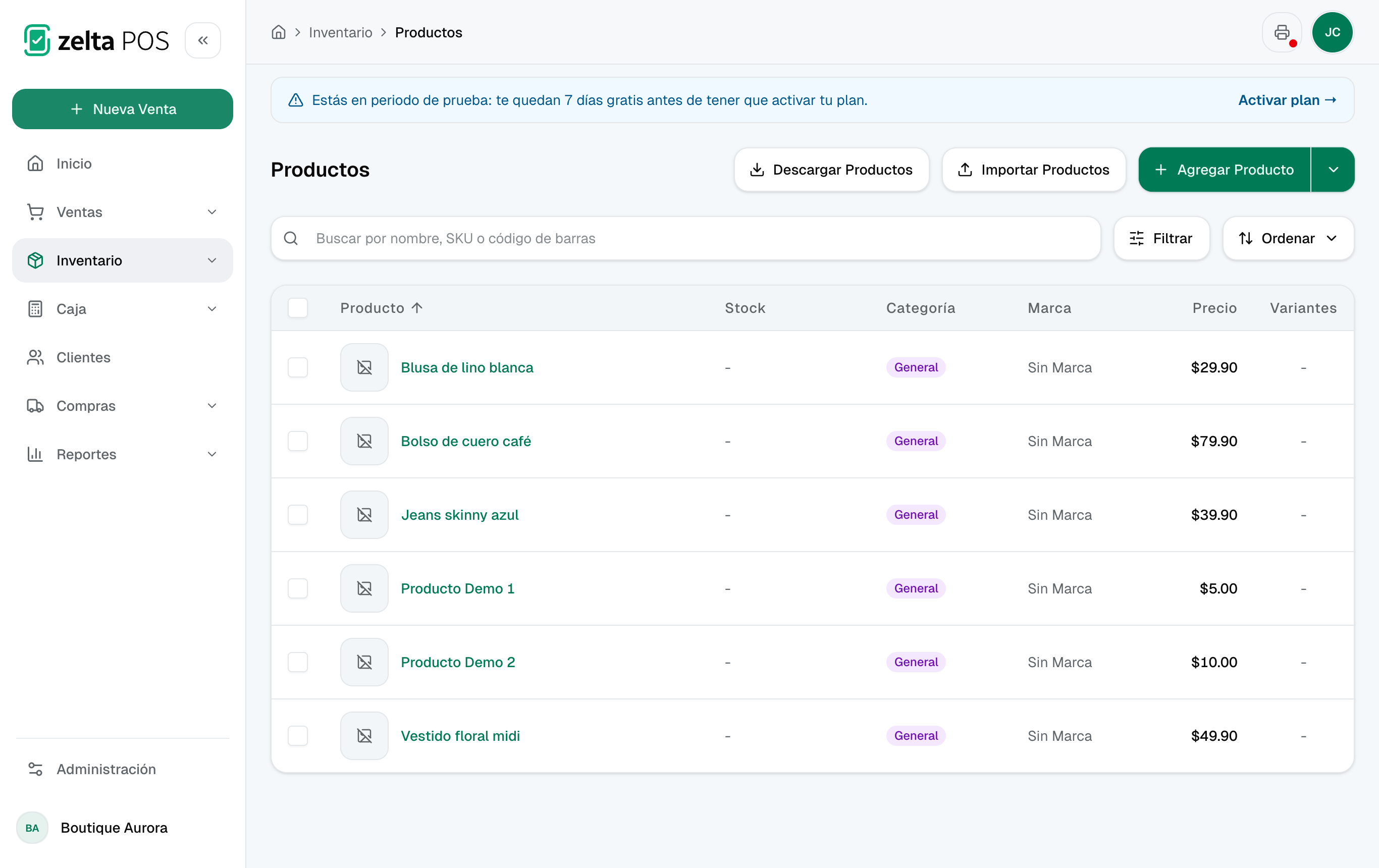Open the printer status icon

pyautogui.click(x=1282, y=33)
